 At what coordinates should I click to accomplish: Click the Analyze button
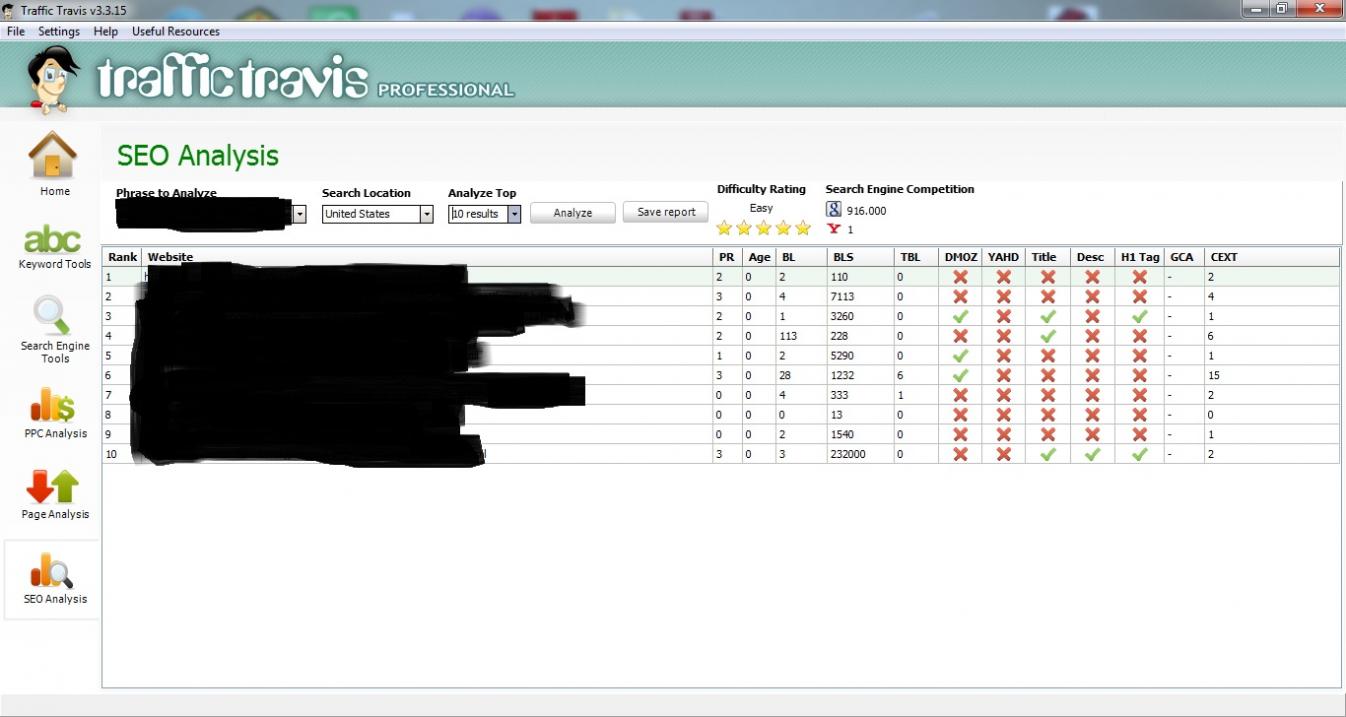click(x=573, y=213)
